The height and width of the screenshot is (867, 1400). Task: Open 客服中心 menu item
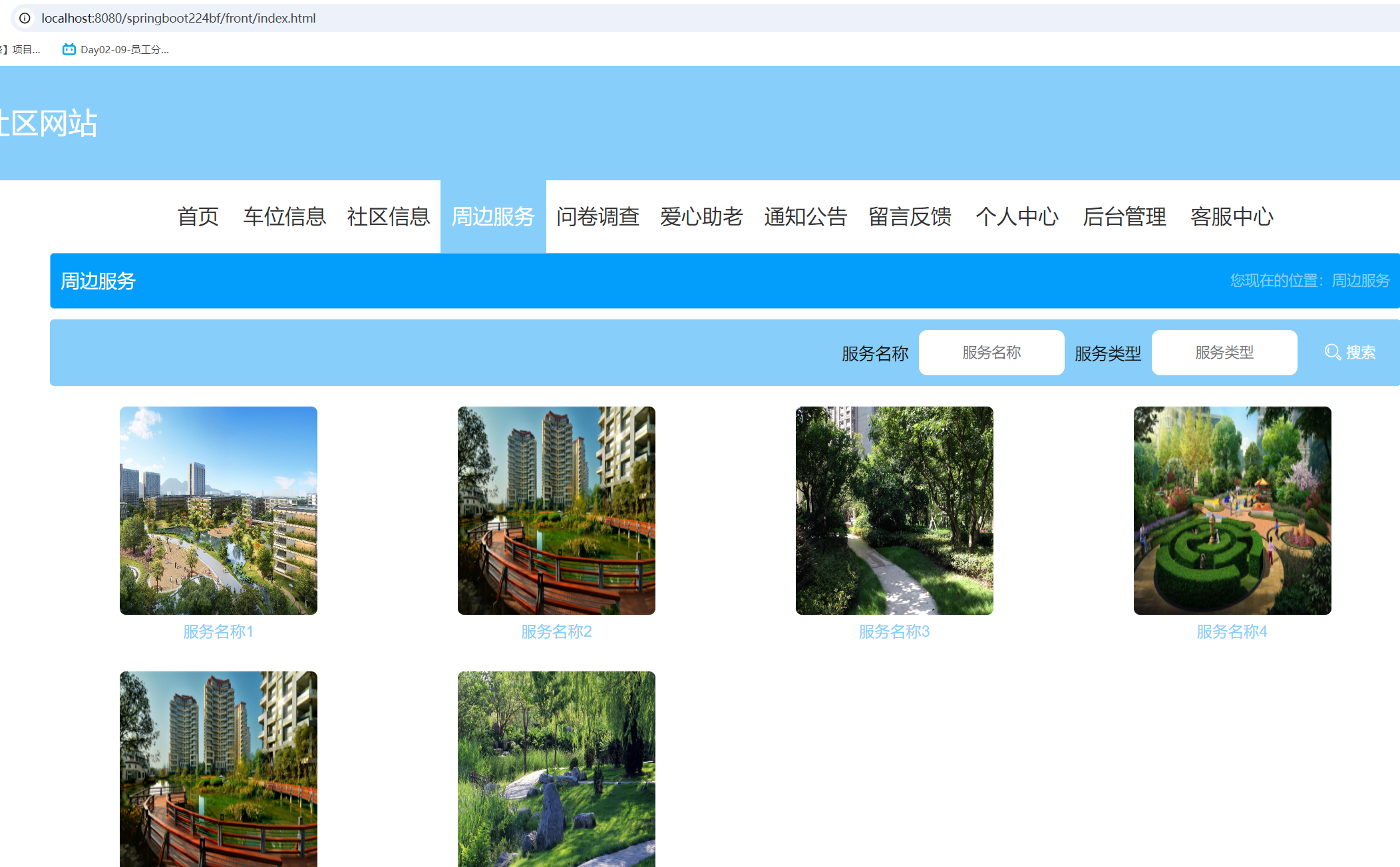[1232, 216]
